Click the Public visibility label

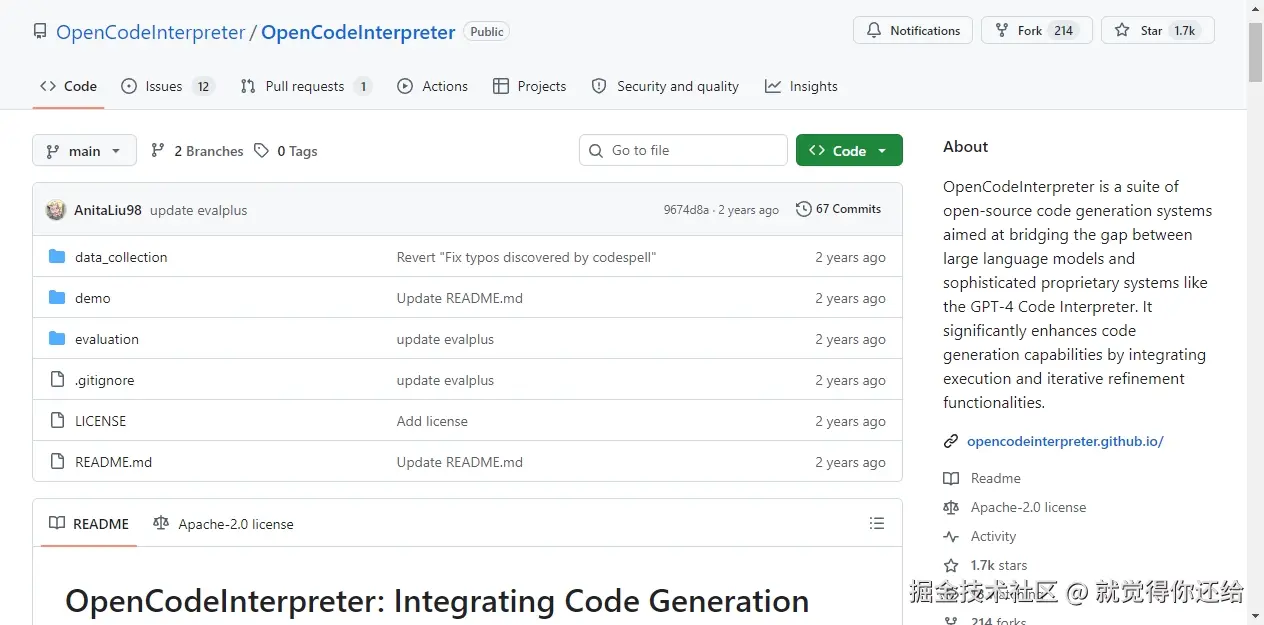click(x=487, y=31)
